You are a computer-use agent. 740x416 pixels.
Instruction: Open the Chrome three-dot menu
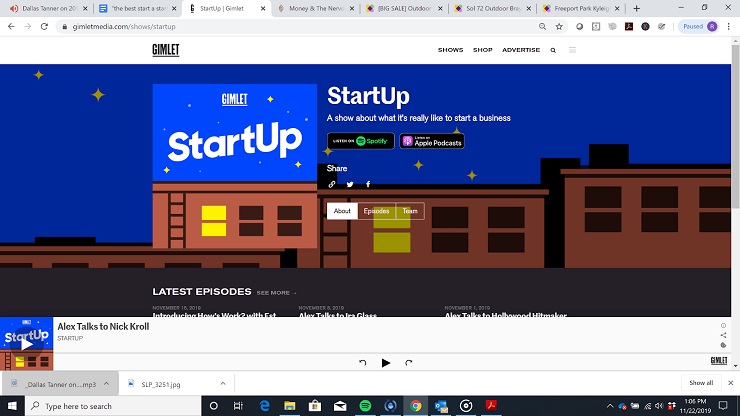pyautogui.click(x=729, y=26)
